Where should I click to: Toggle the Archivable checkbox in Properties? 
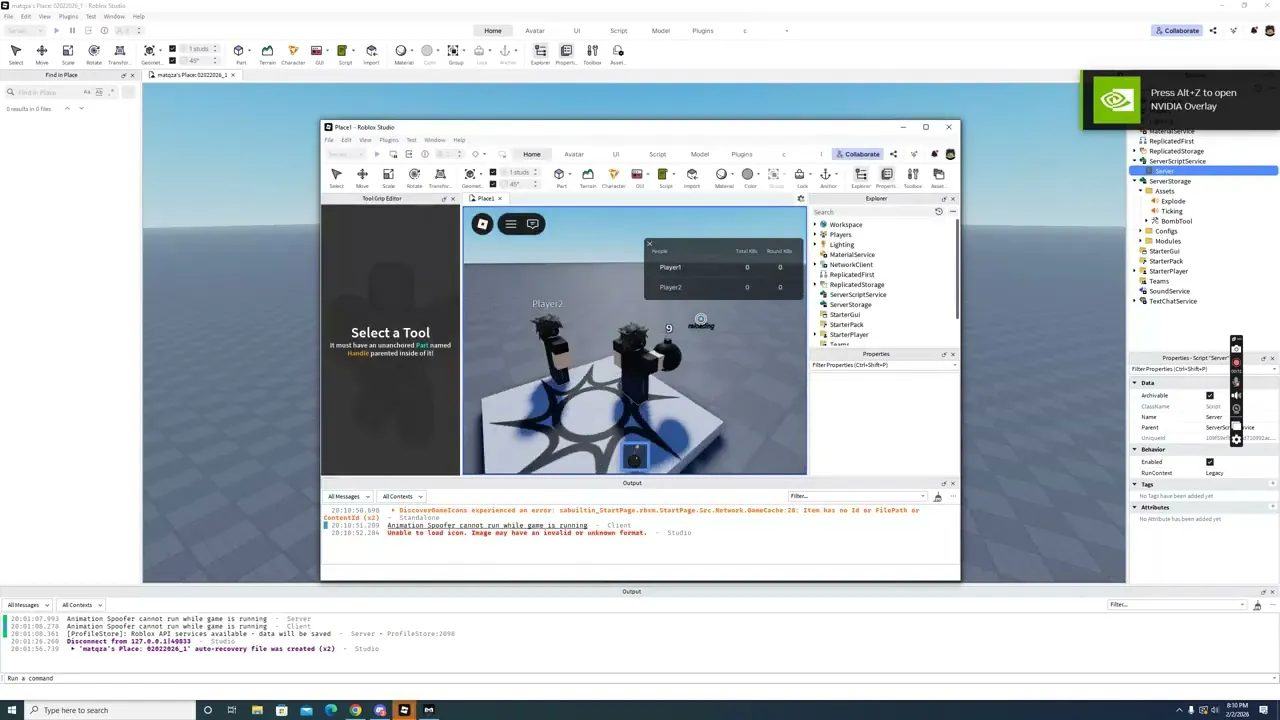1210,395
